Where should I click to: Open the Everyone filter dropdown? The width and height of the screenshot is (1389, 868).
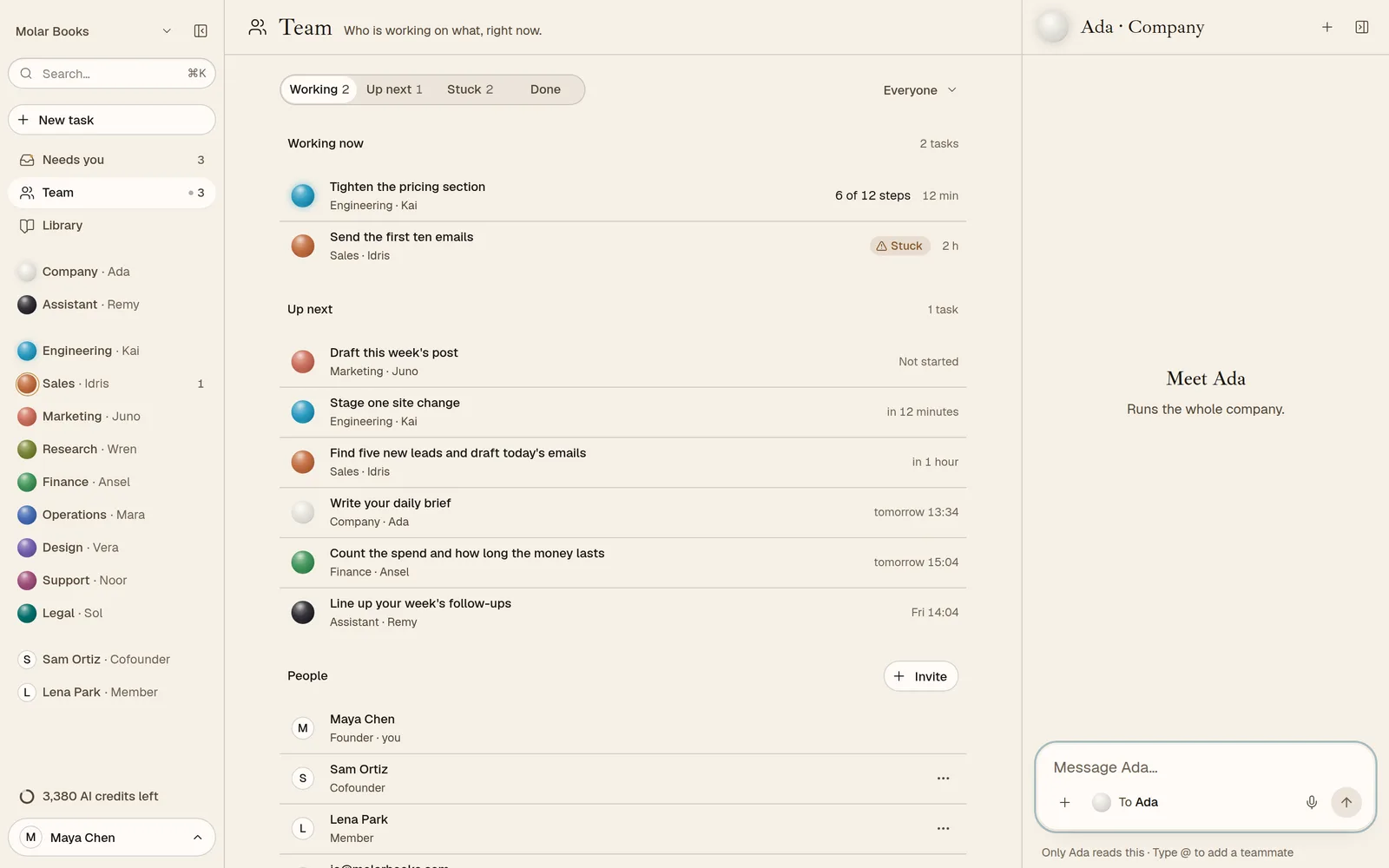919,90
